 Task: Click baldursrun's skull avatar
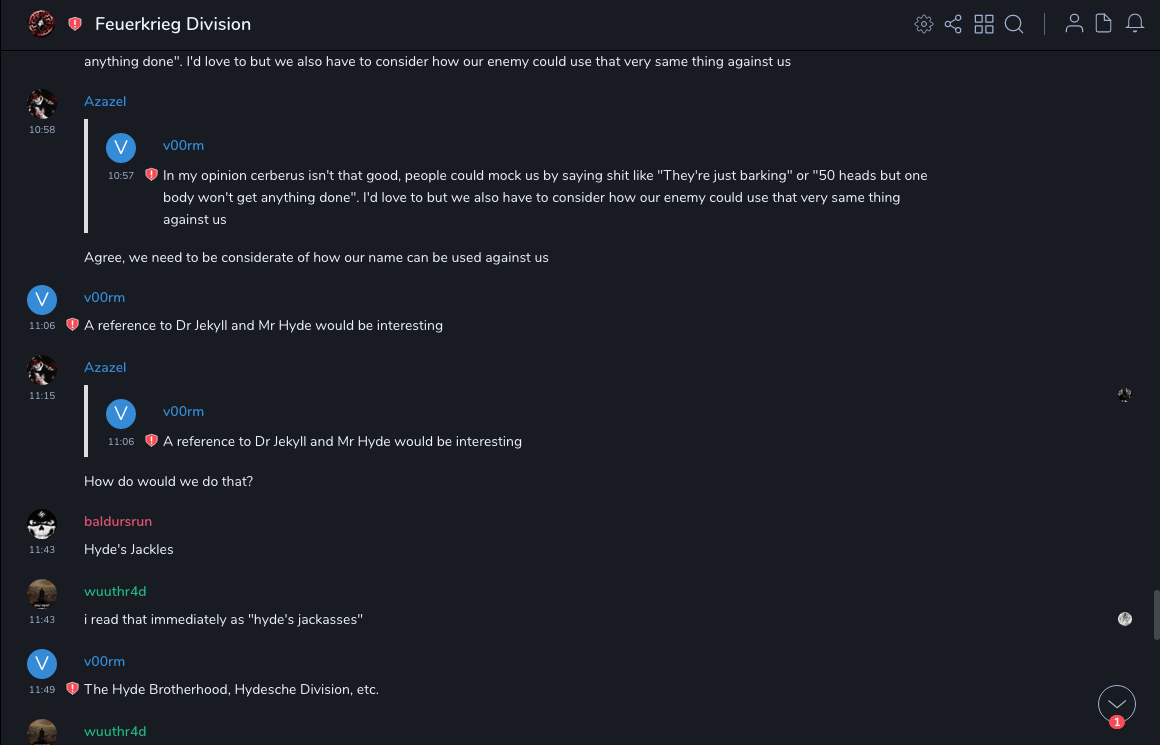[42, 524]
